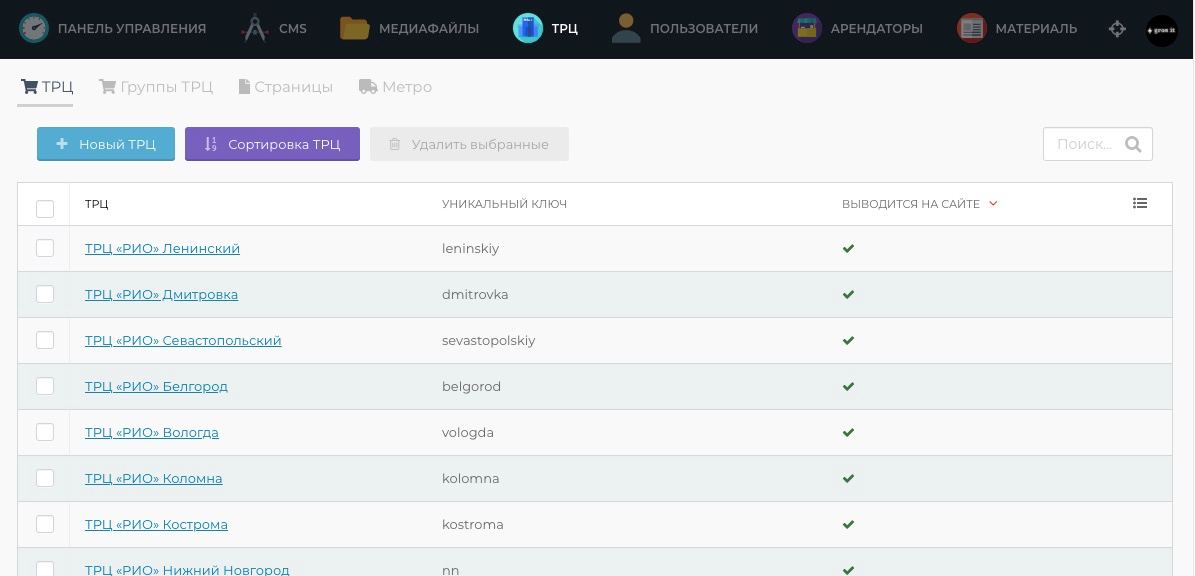This screenshot has height=576, width=1195.
Task: Click the CMS compass icon
Action: point(255,28)
